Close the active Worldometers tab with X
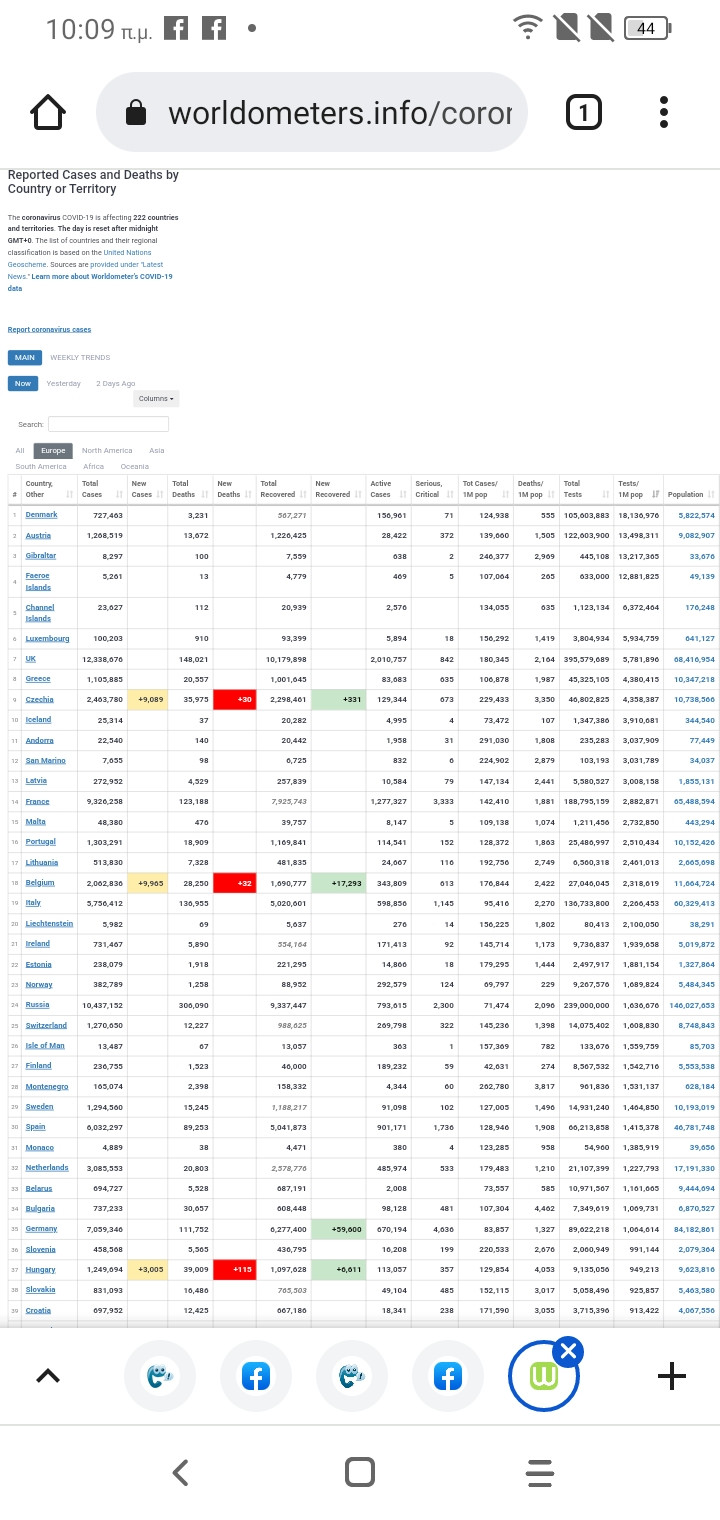 click(568, 1353)
